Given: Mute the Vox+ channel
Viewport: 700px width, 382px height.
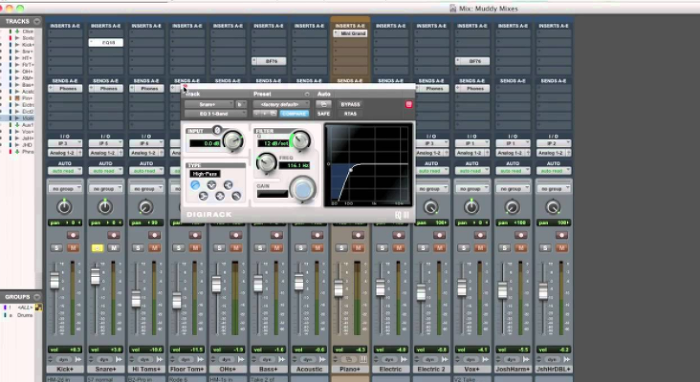Looking at the screenshot, I should click(x=480, y=248).
